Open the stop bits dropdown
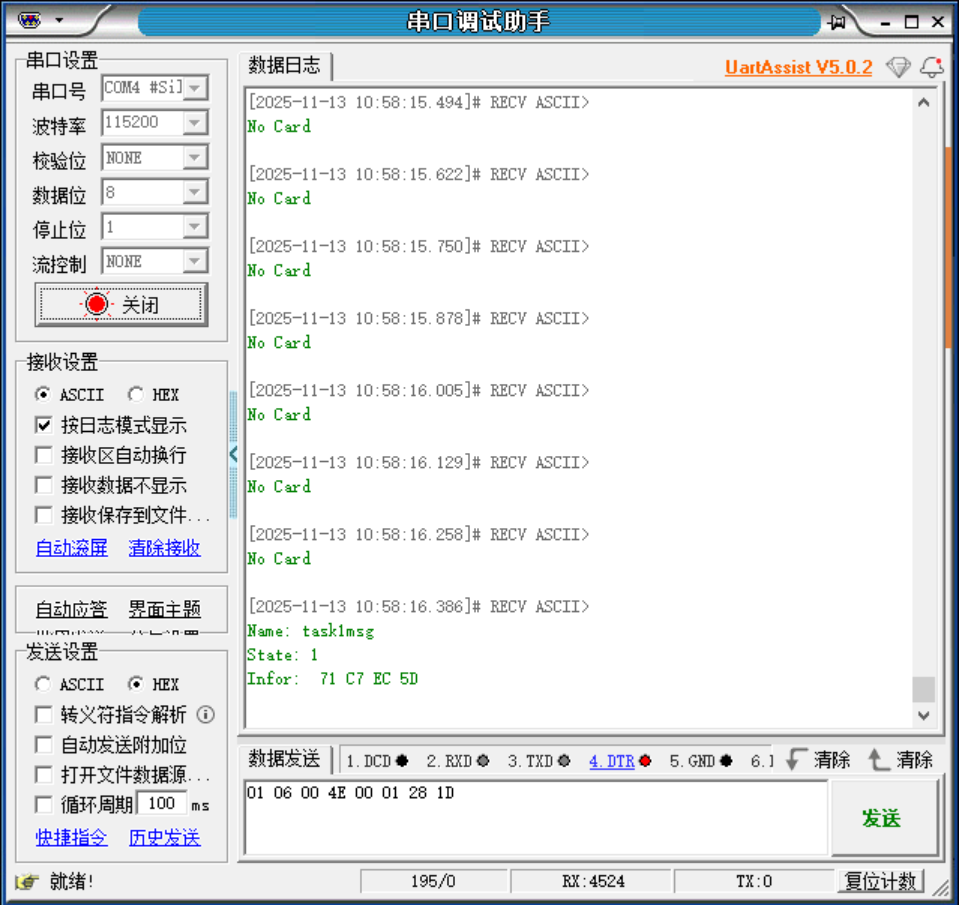 [195, 227]
